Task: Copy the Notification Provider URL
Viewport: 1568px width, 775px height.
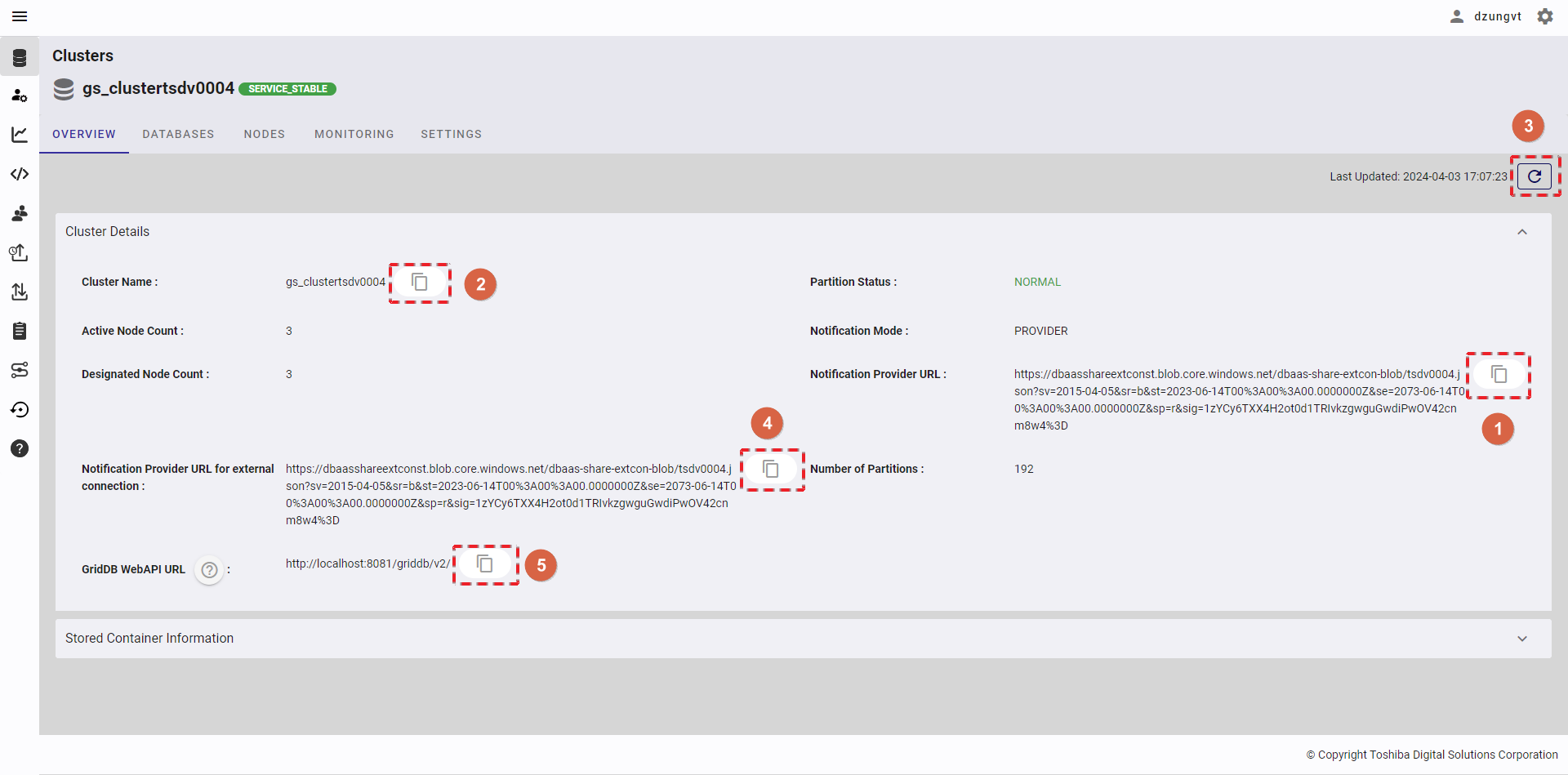Action: pyautogui.click(x=1499, y=374)
